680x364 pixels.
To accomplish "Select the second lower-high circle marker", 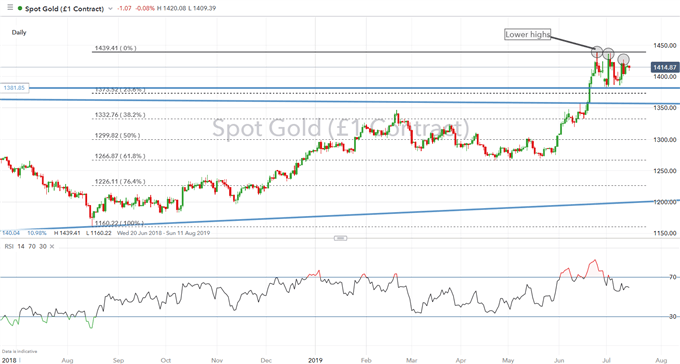I will point(608,54).
